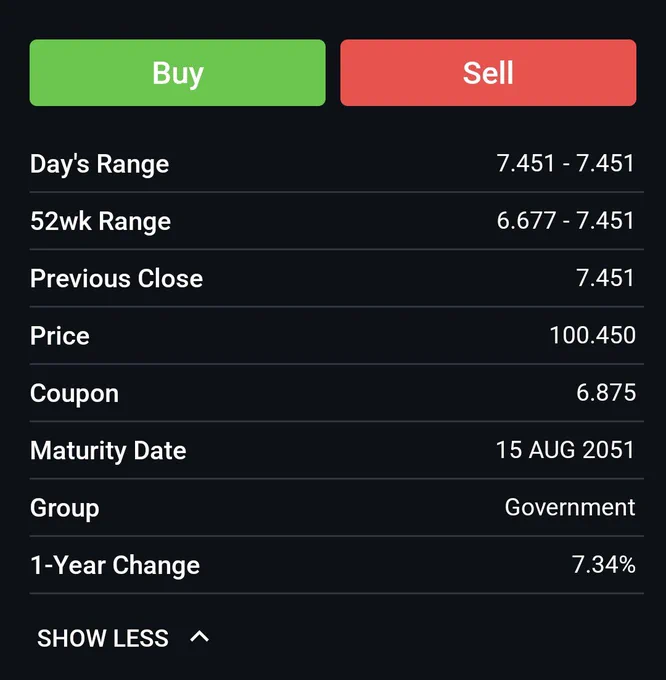Select the price value 100.450

click(x=592, y=335)
